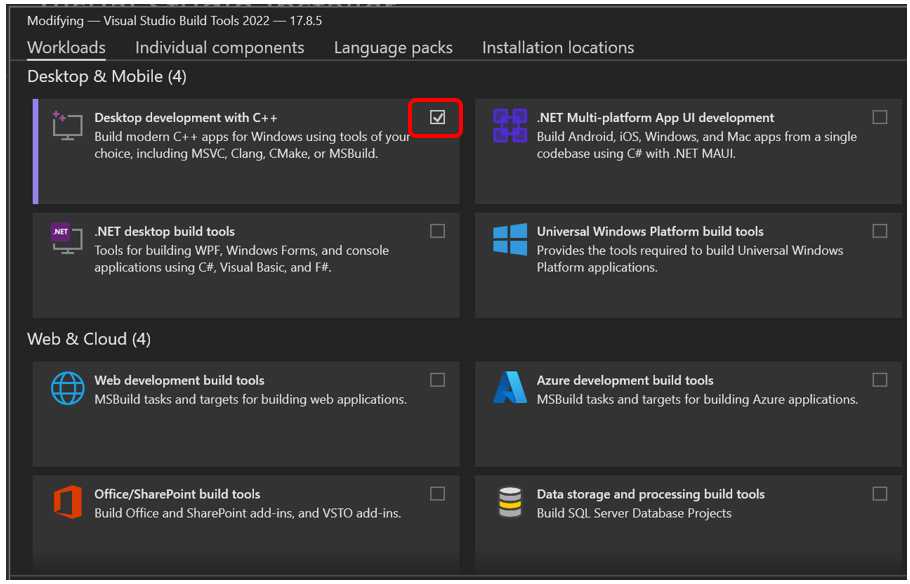Click the Office/SharePoint orange logo icon
Screen dimensions: 910x584
67,502
